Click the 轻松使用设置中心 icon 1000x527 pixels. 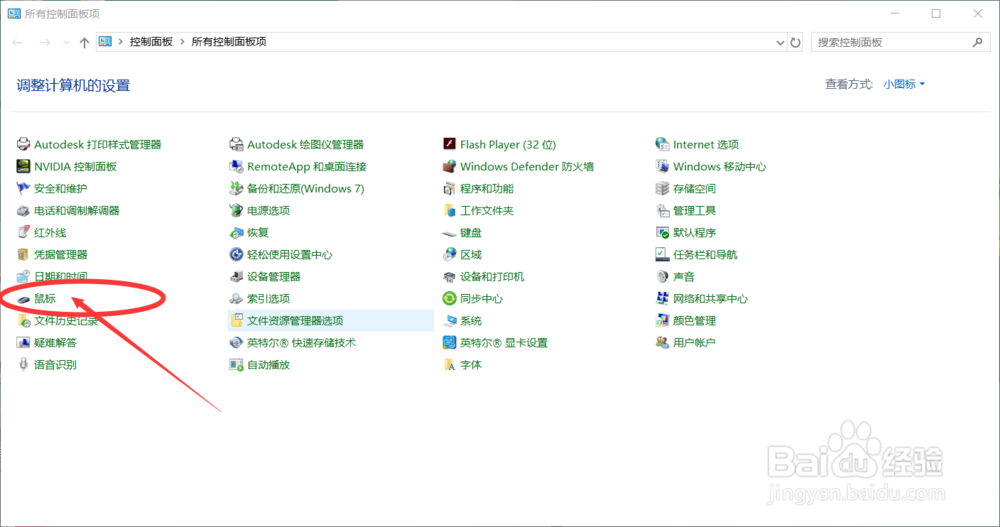[x=236, y=255]
